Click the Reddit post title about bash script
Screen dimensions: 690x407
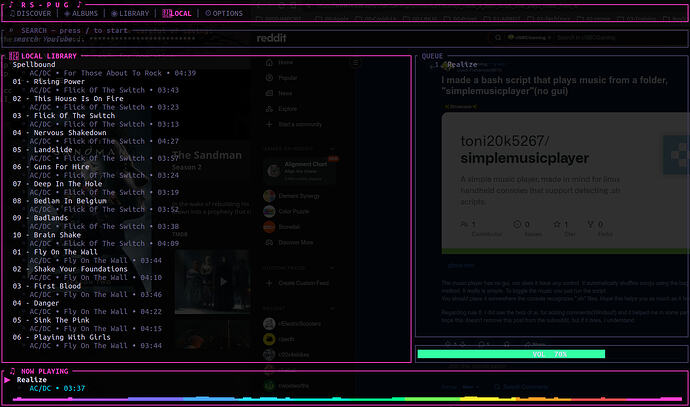tap(554, 86)
